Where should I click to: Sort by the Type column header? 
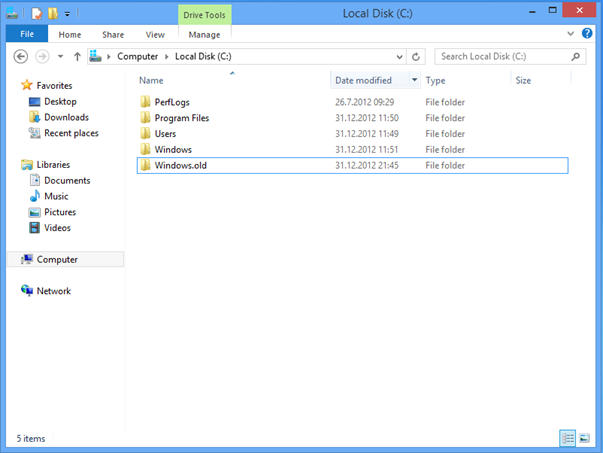(x=435, y=80)
